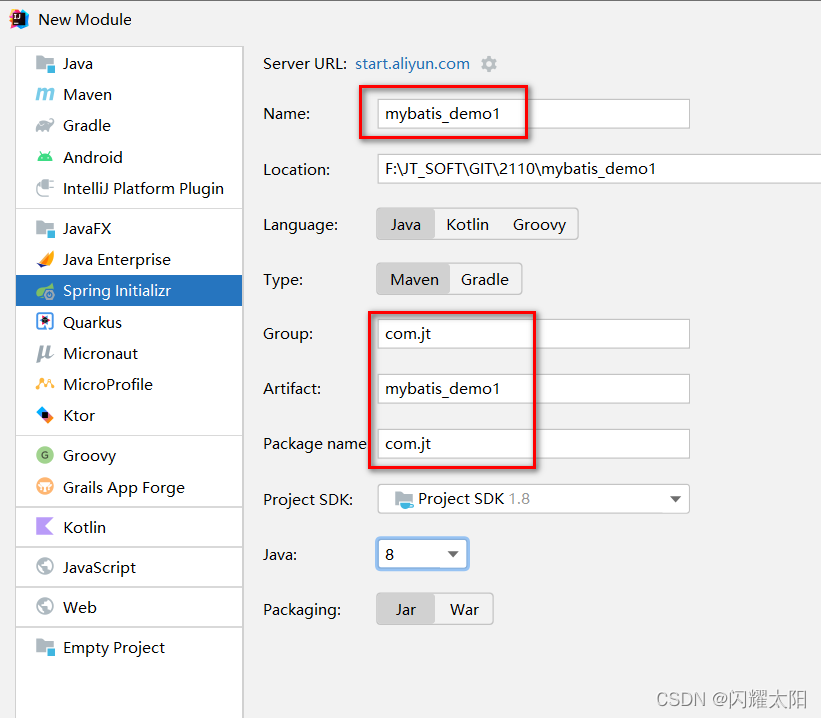Select Groovy as the language
Screen dimensions: 821x718
click(x=539, y=225)
